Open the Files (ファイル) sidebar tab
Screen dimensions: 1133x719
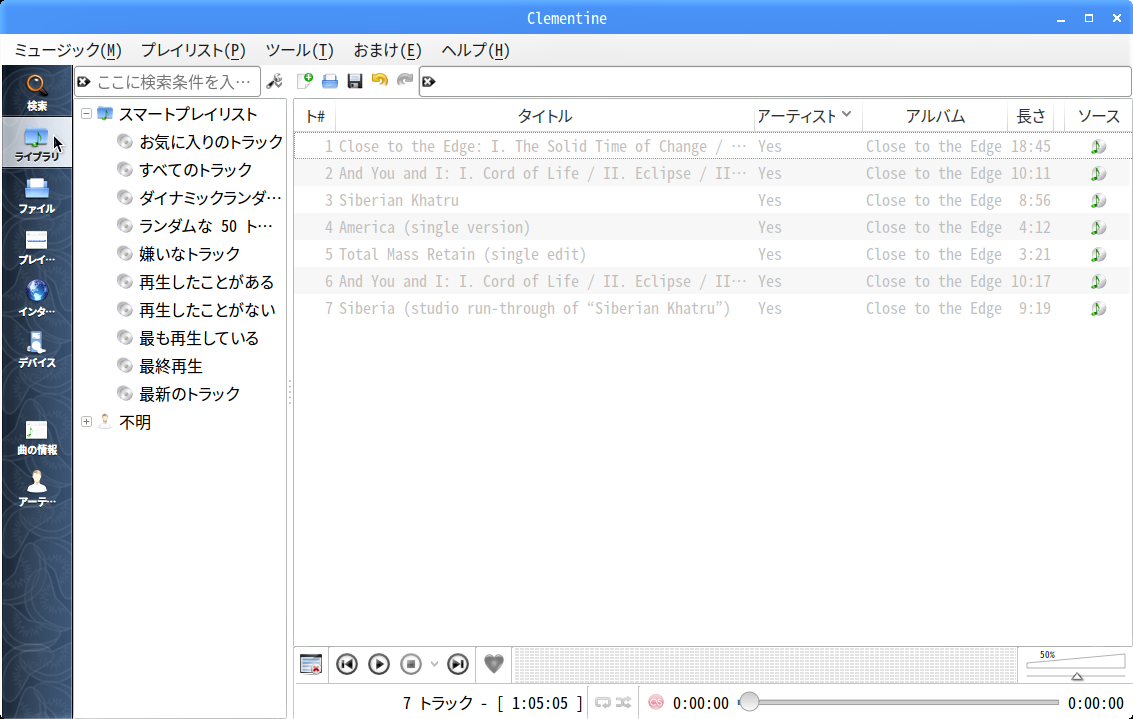(37, 195)
